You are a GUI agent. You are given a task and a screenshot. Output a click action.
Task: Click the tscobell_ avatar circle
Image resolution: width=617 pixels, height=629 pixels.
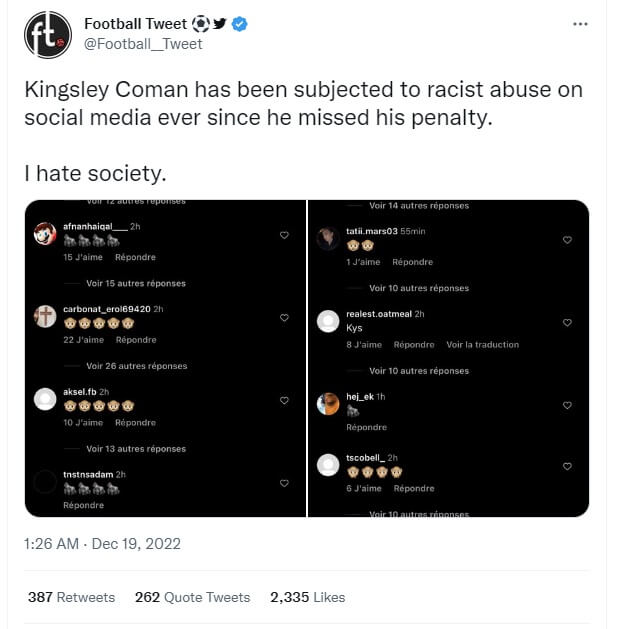click(x=328, y=465)
